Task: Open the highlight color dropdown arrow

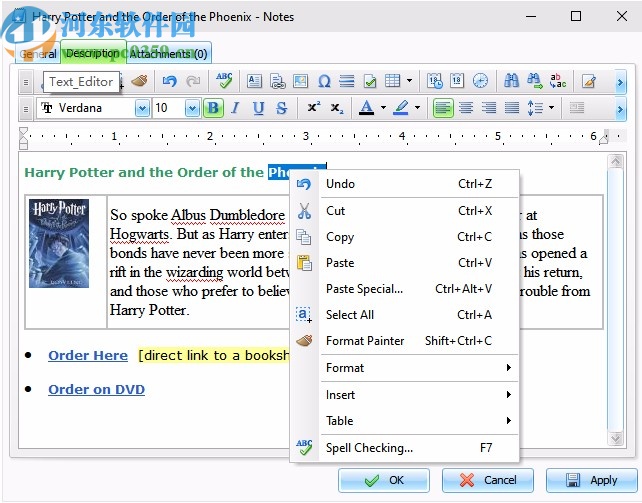Action: 417,108
